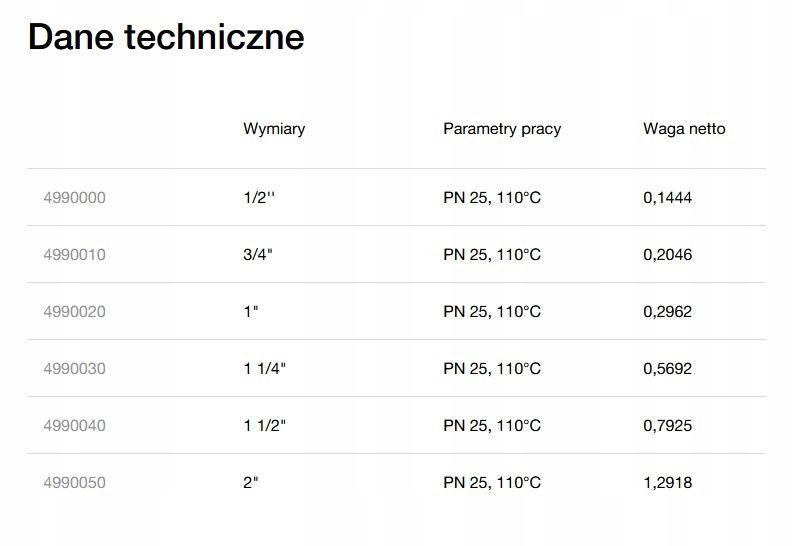
Task: Click the 2" dimension cell
Action: pos(251,483)
